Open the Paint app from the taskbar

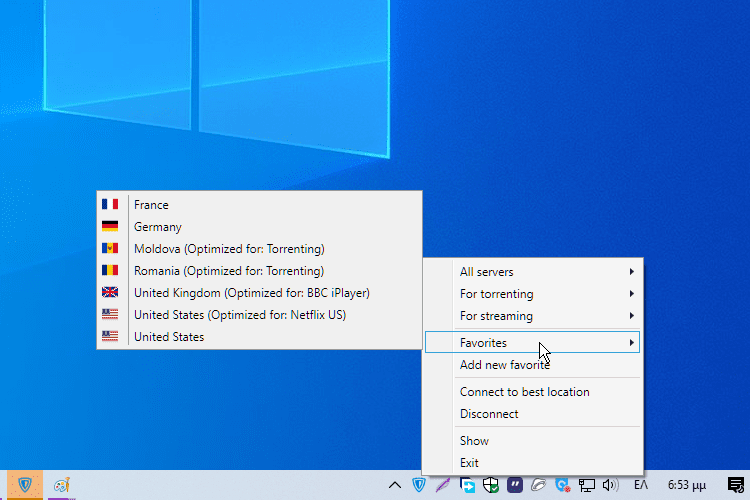[x=62, y=485]
